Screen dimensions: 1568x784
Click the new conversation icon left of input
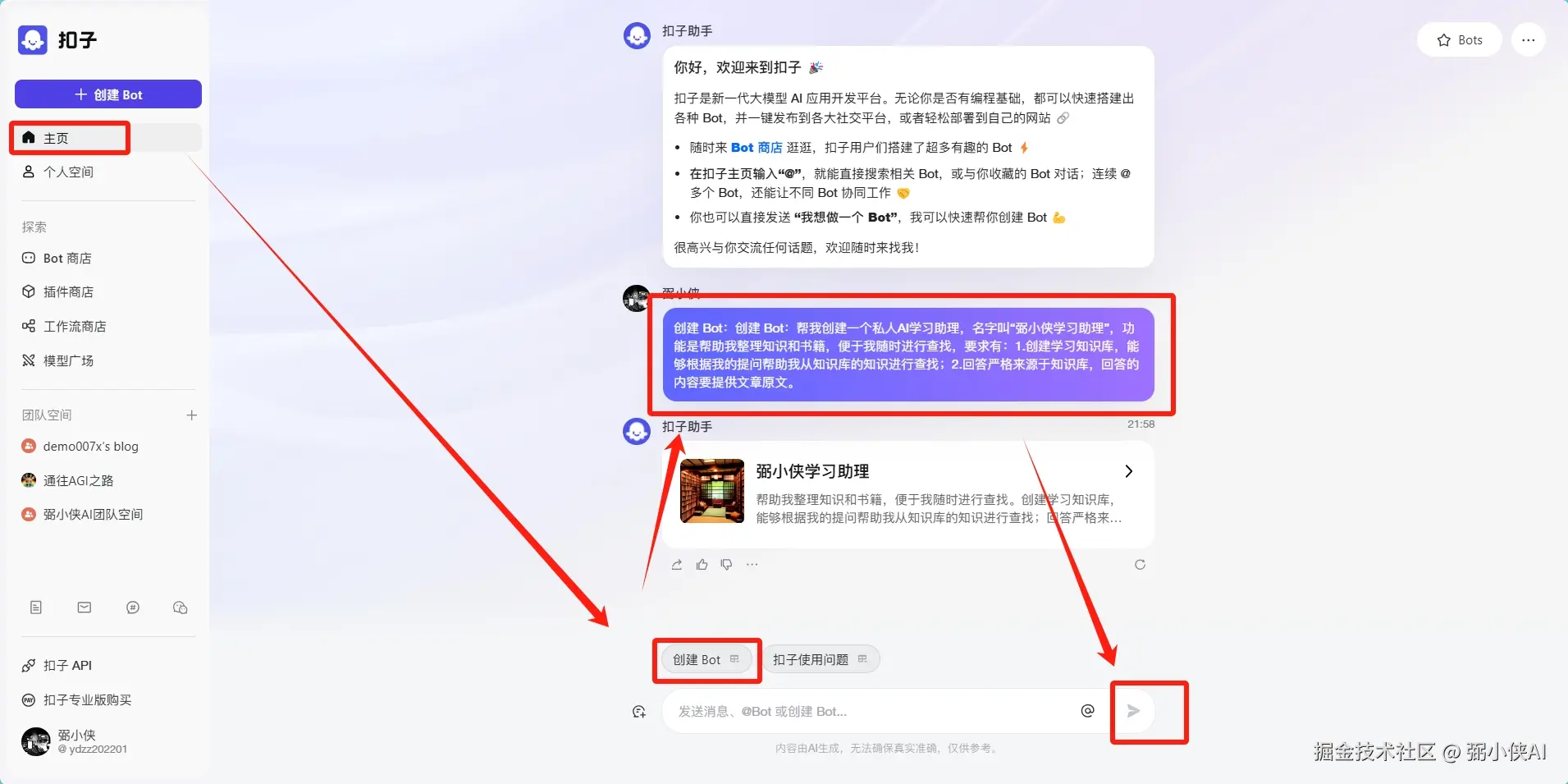point(639,712)
